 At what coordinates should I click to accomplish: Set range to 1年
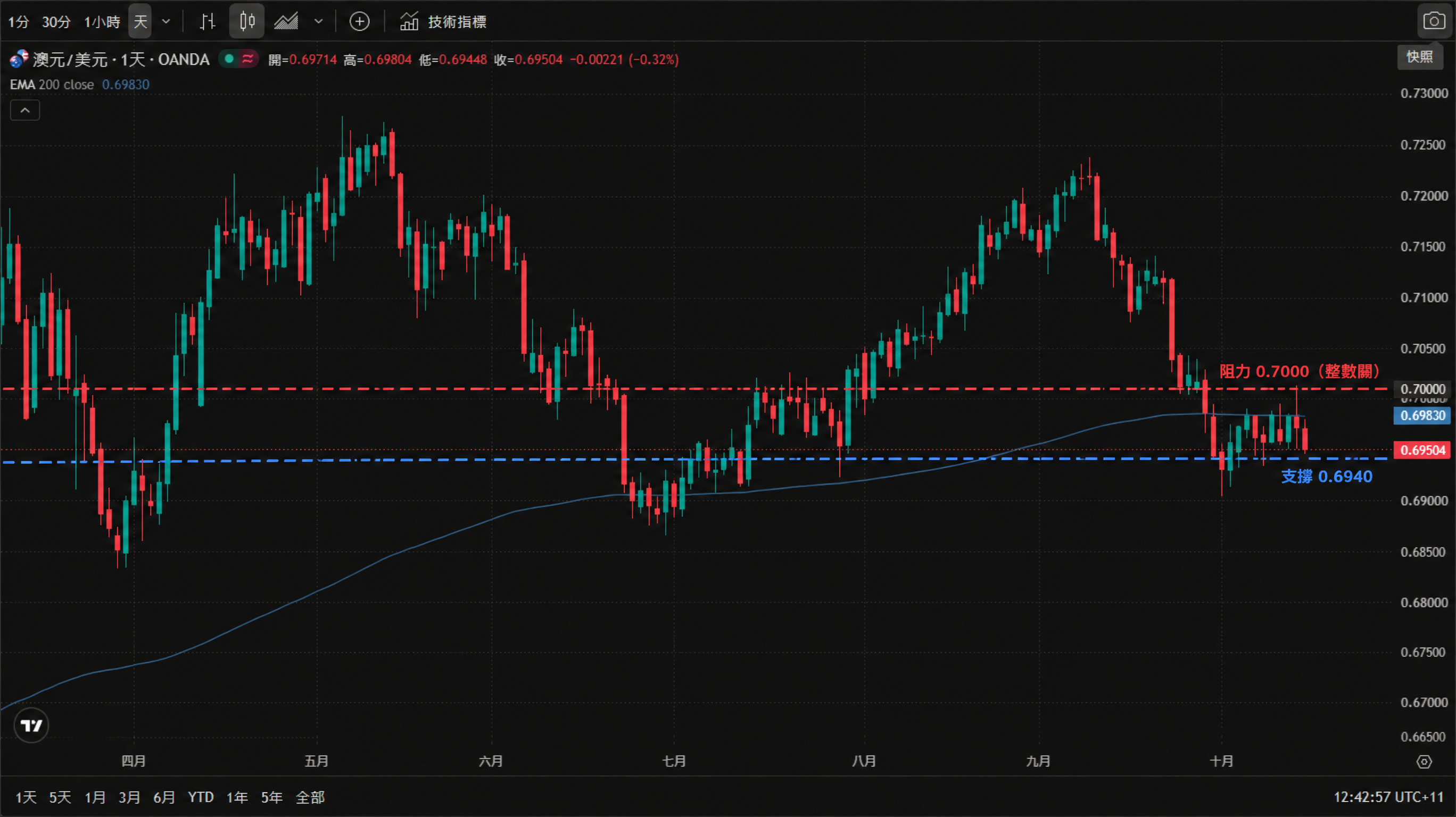[x=237, y=798]
